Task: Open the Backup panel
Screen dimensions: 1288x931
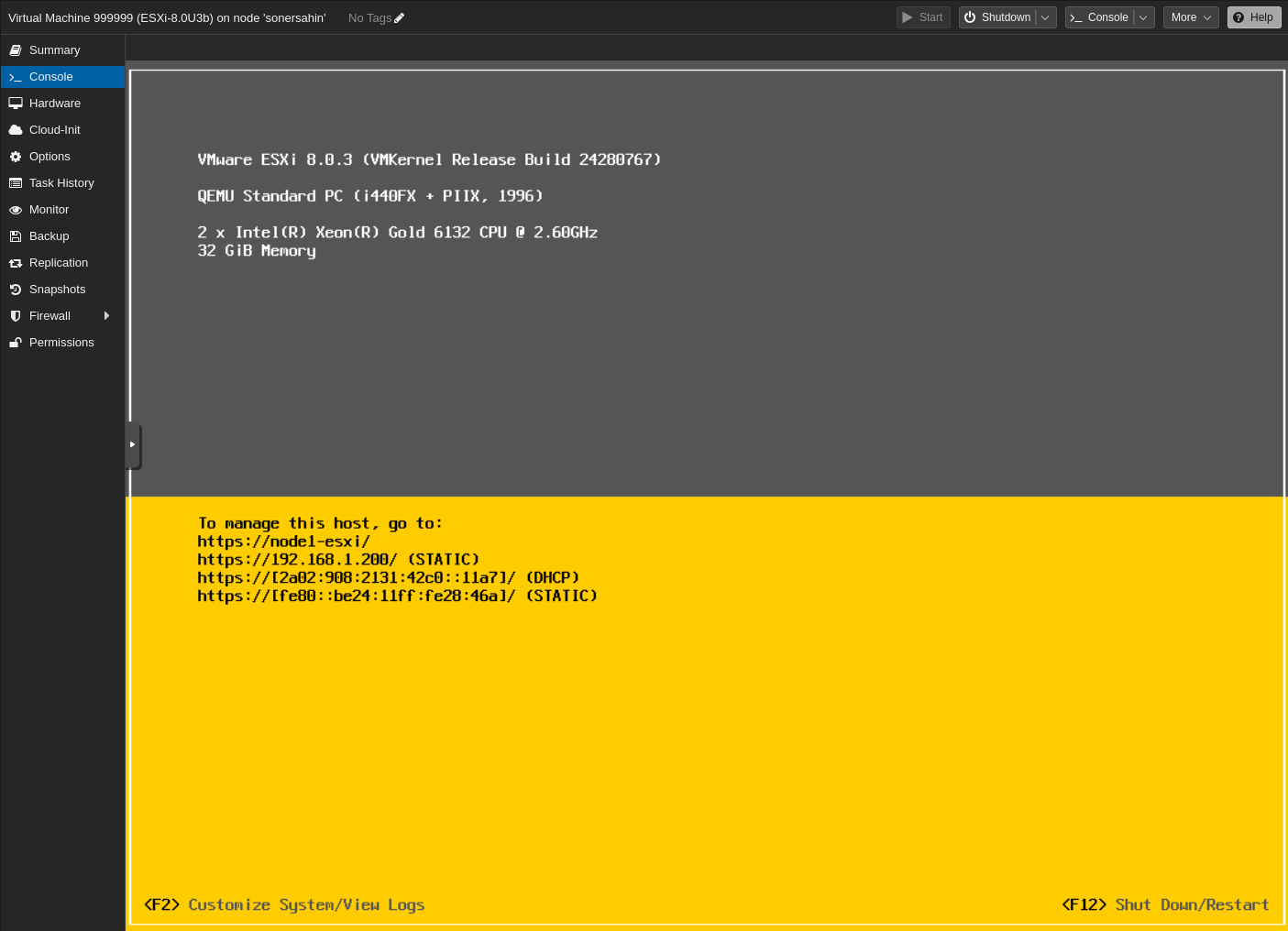Action: pos(49,235)
